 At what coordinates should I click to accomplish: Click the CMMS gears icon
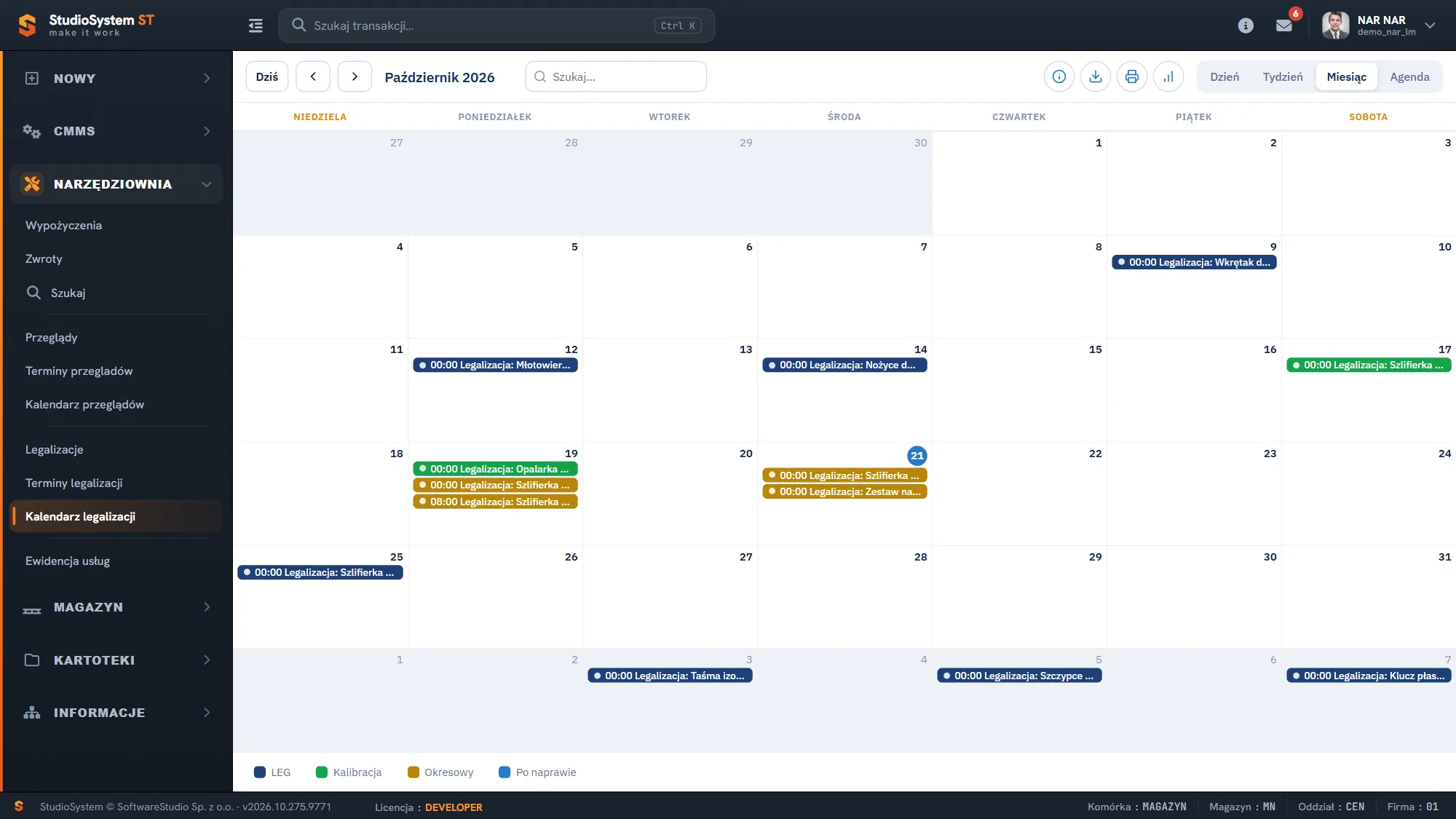pyautogui.click(x=31, y=131)
